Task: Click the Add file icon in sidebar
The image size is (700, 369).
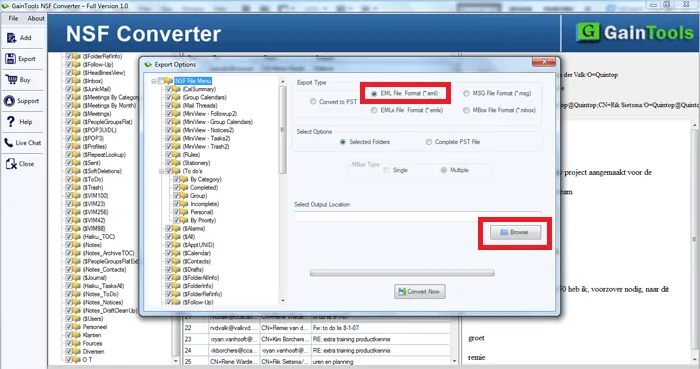Action: click(x=11, y=38)
